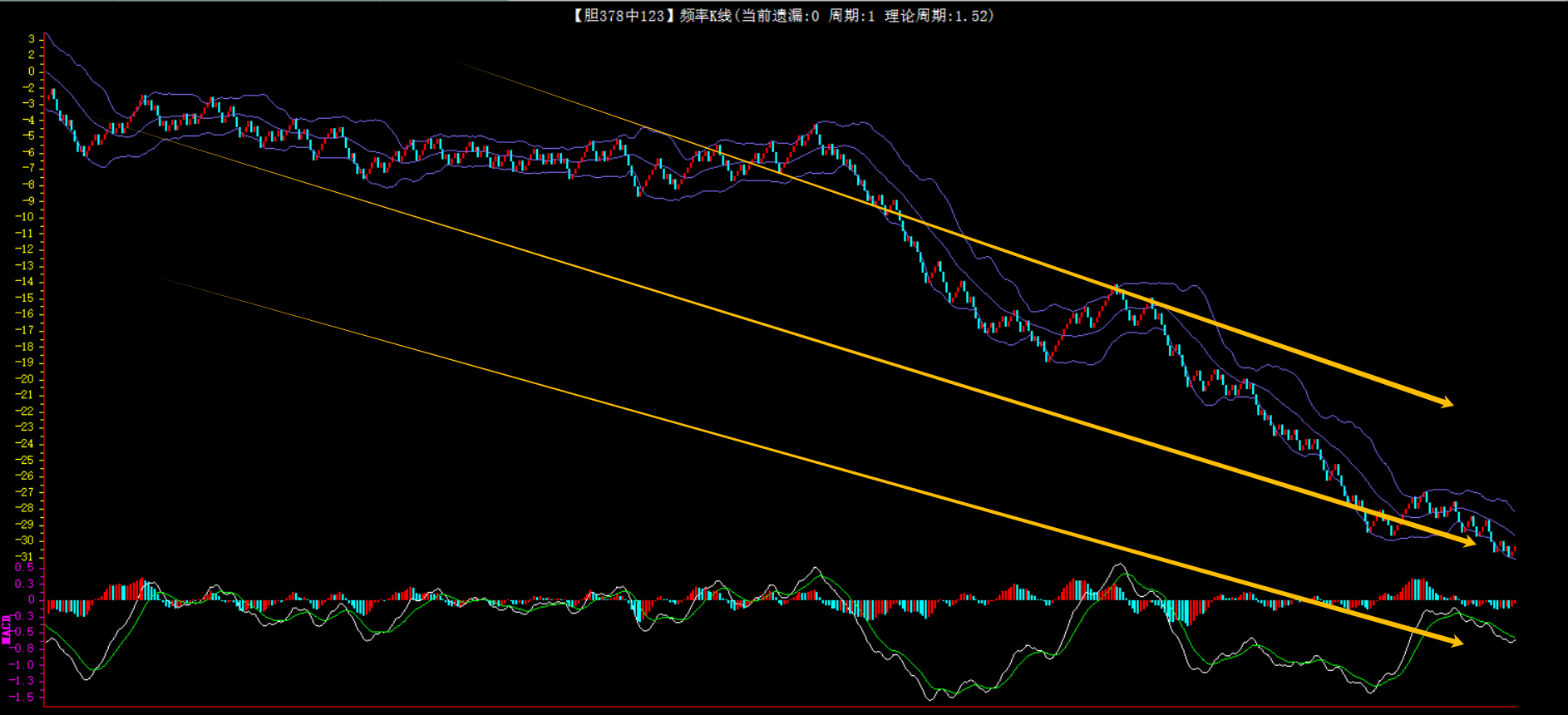The height and width of the screenshot is (715, 1568).
Task: Click the magenta "-1.0" MACD axis label
Action: click(x=25, y=665)
